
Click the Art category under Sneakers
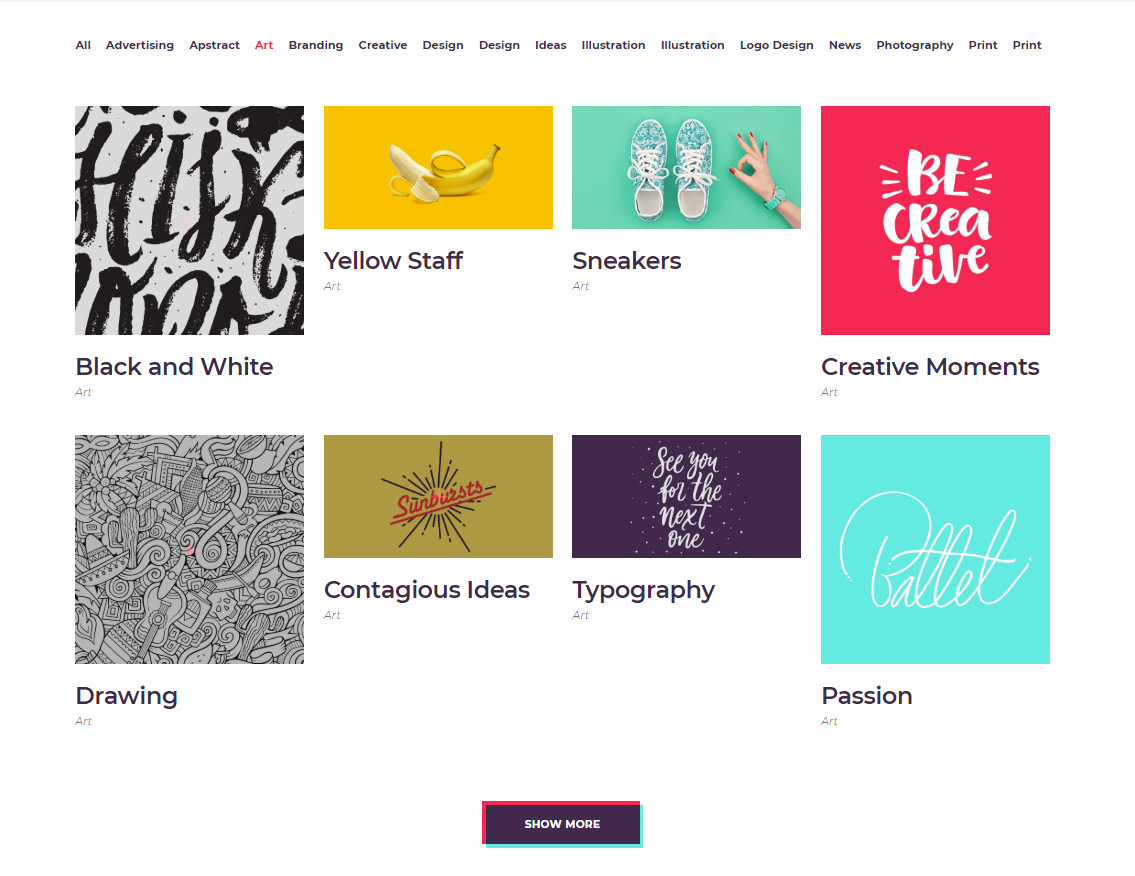(581, 286)
